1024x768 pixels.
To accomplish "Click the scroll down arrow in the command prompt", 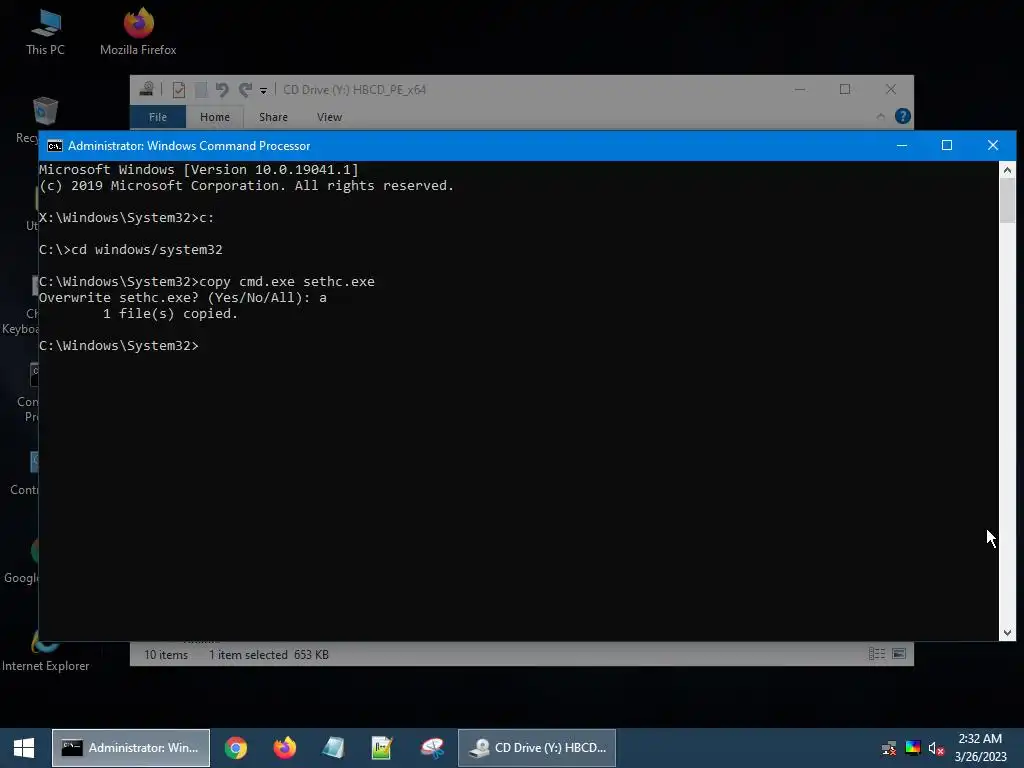I will 1007,632.
